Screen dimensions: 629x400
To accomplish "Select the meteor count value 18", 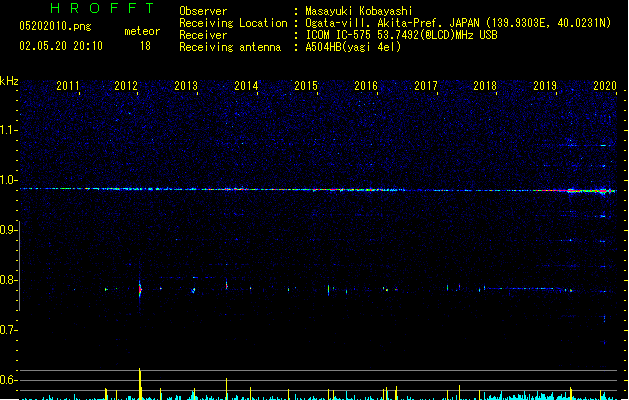I will coord(145,46).
